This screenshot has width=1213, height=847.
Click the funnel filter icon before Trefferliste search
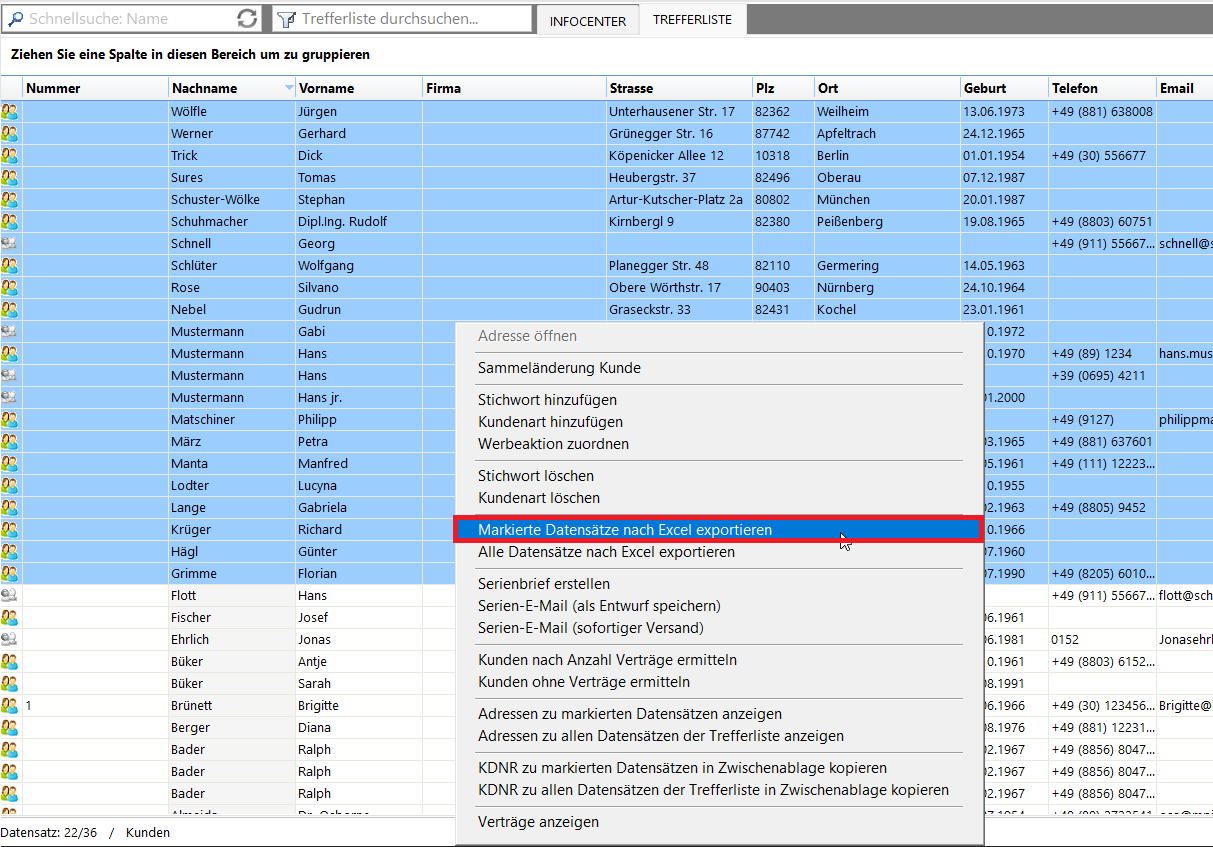[285, 19]
